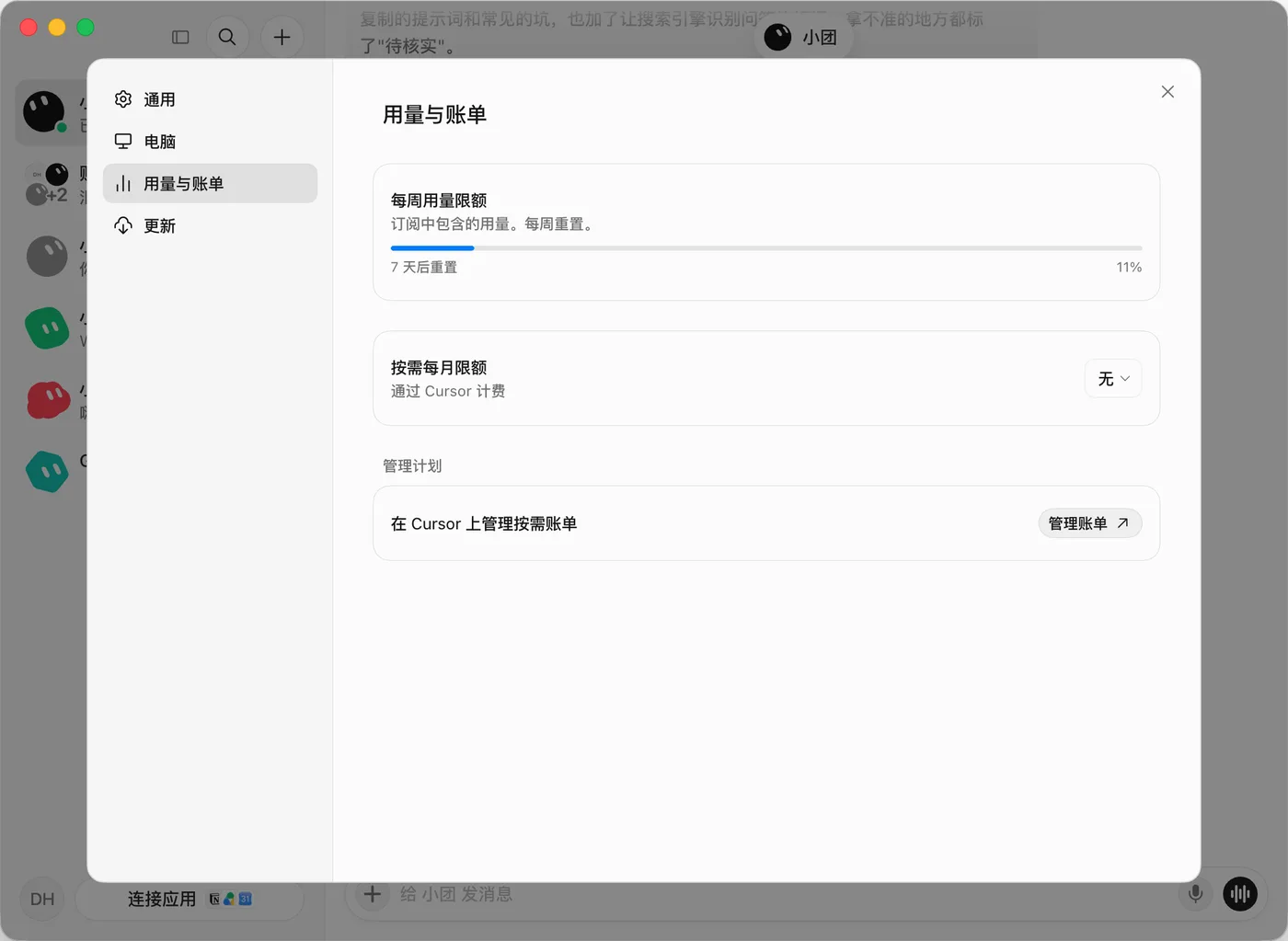Image resolution: width=1288 pixels, height=941 pixels.
Task: Click the 按需每月限额 title
Action: tap(439, 368)
